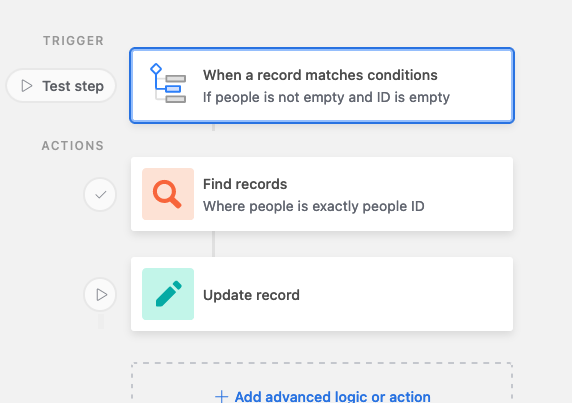Click the ACTIONS section label
Image resolution: width=572 pixels, height=403 pixels.
pos(73,146)
